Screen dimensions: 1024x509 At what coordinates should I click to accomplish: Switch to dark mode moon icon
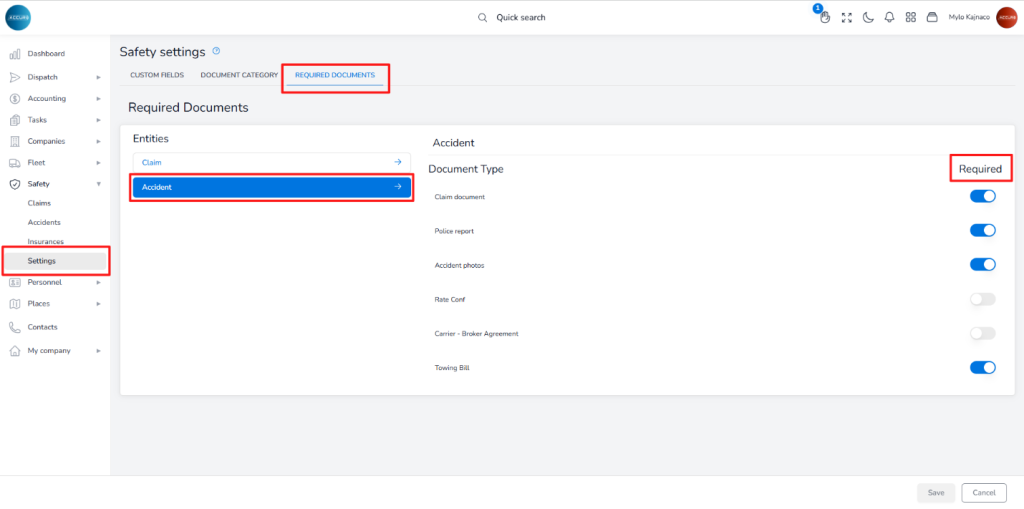coord(868,17)
